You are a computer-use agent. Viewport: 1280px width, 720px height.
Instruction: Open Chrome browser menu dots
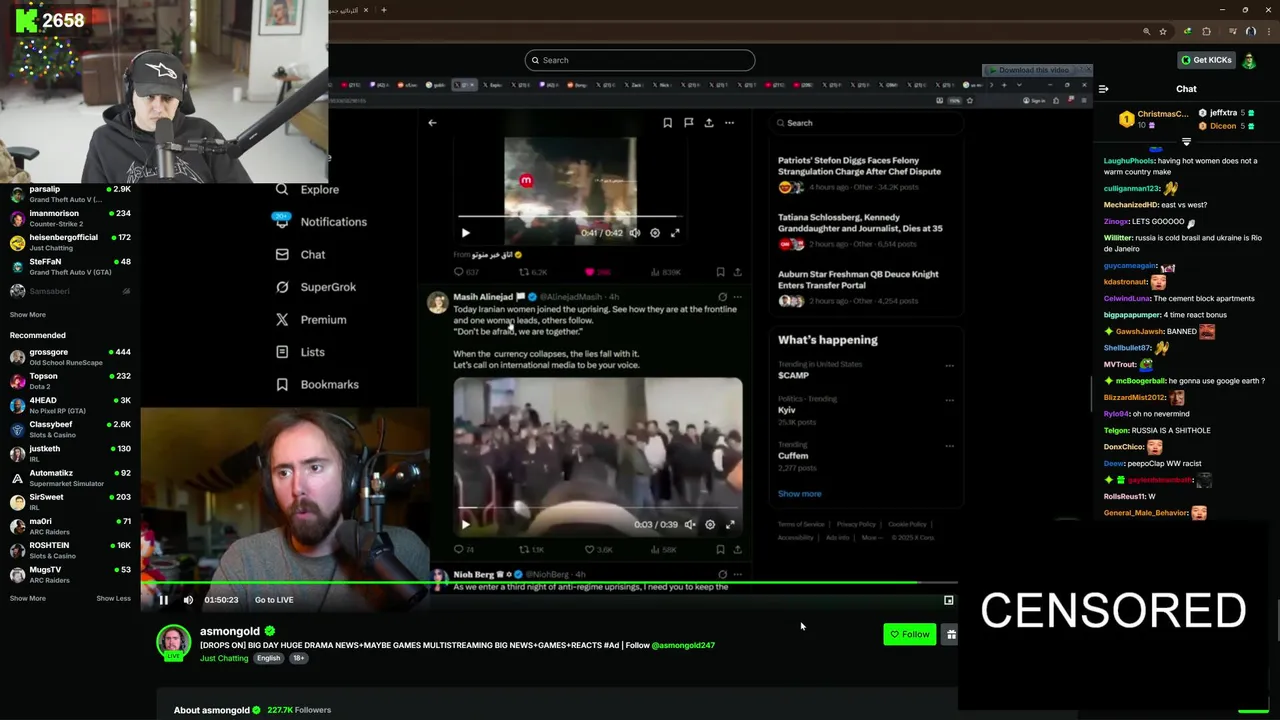(x=1267, y=32)
